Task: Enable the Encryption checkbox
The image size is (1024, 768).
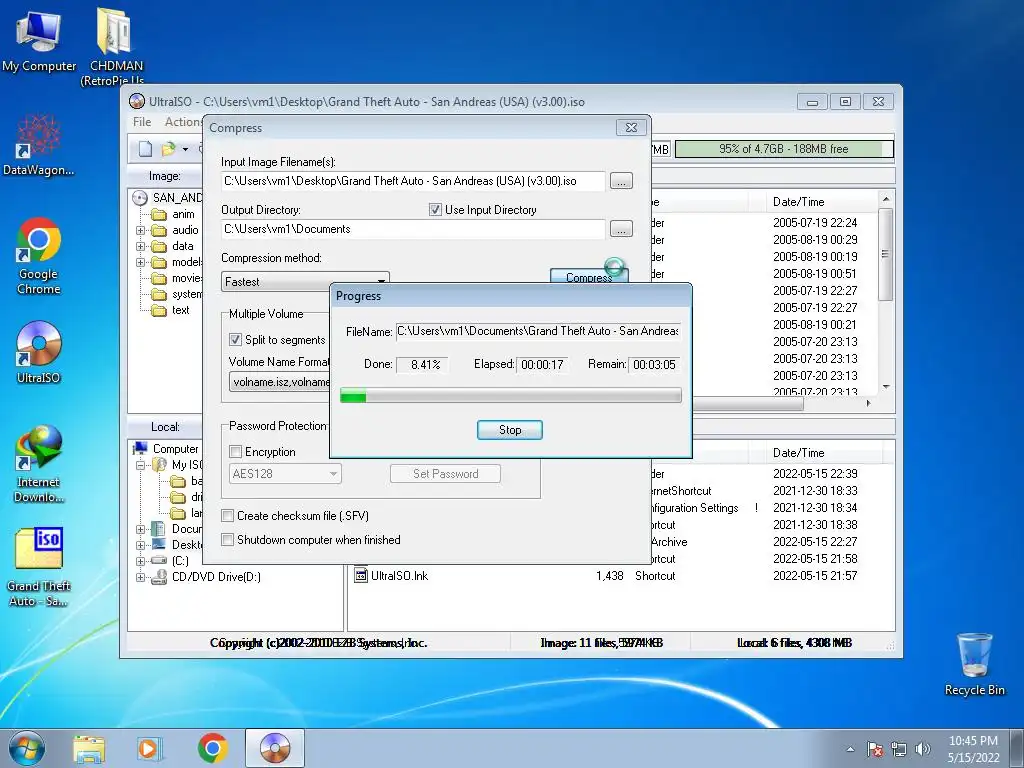Action: [235, 452]
